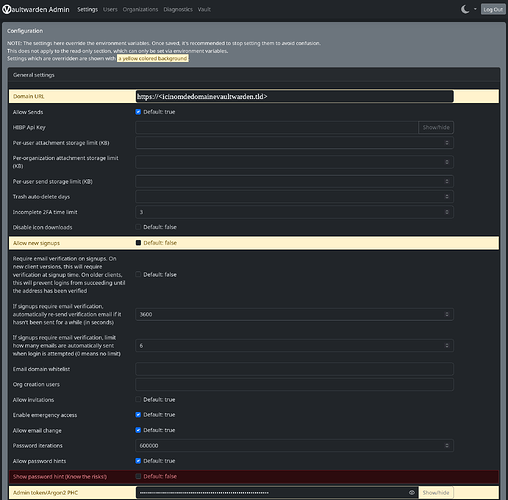Click the Admin token/Argon2 PHC field

pyautogui.click(x=277, y=492)
